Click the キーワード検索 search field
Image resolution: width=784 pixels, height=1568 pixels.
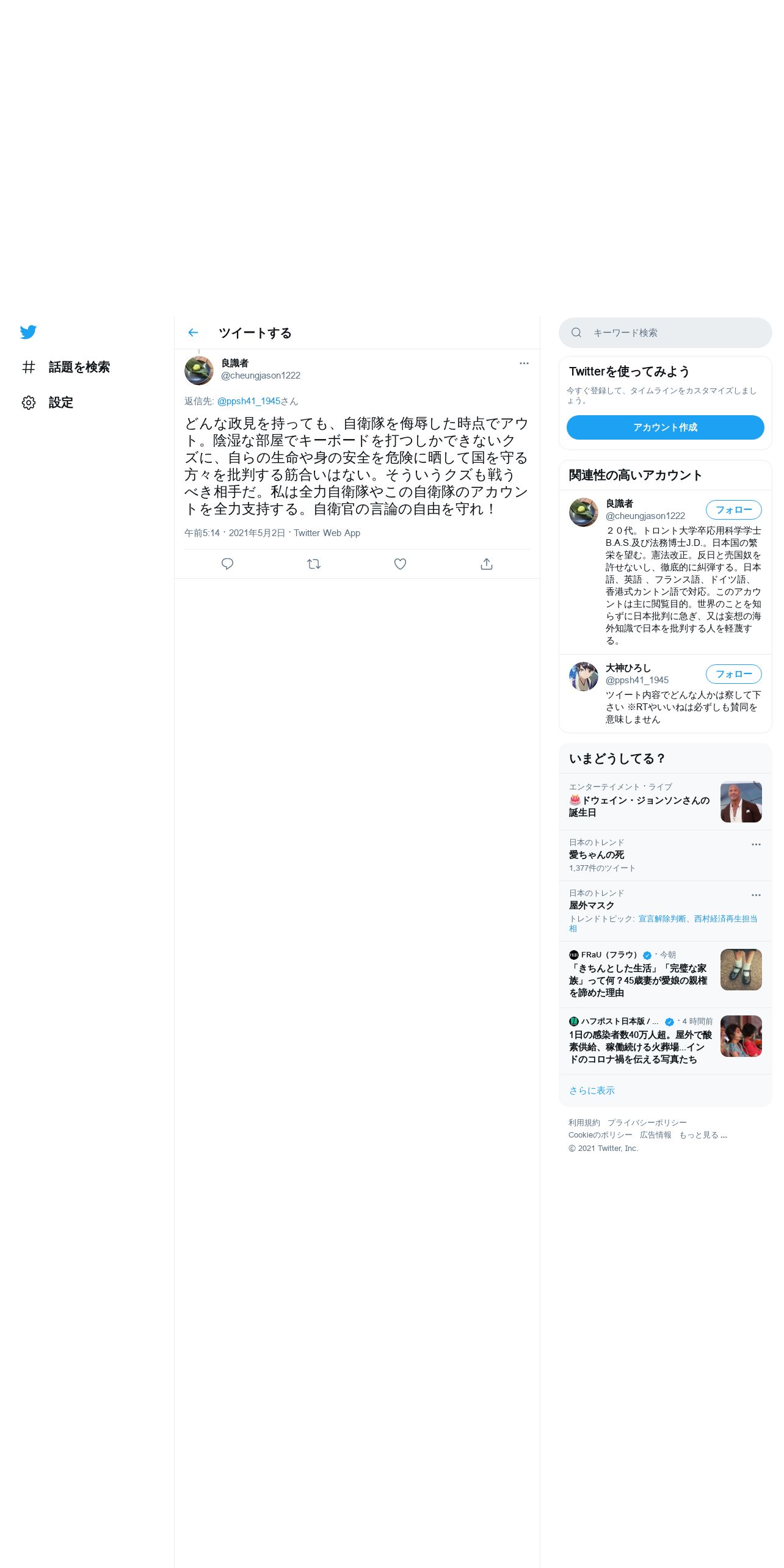[x=665, y=333]
